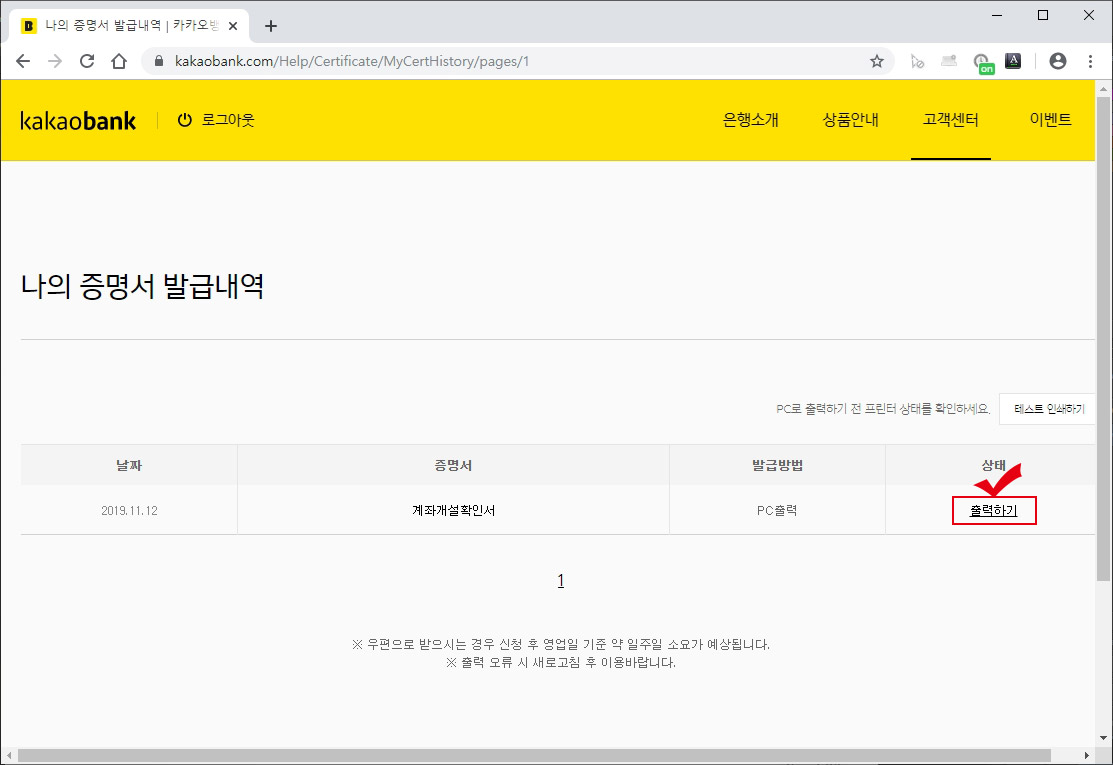This screenshot has height=765, width=1113.
Task: Toggle the bookmark star for this page
Action: coord(877,60)
